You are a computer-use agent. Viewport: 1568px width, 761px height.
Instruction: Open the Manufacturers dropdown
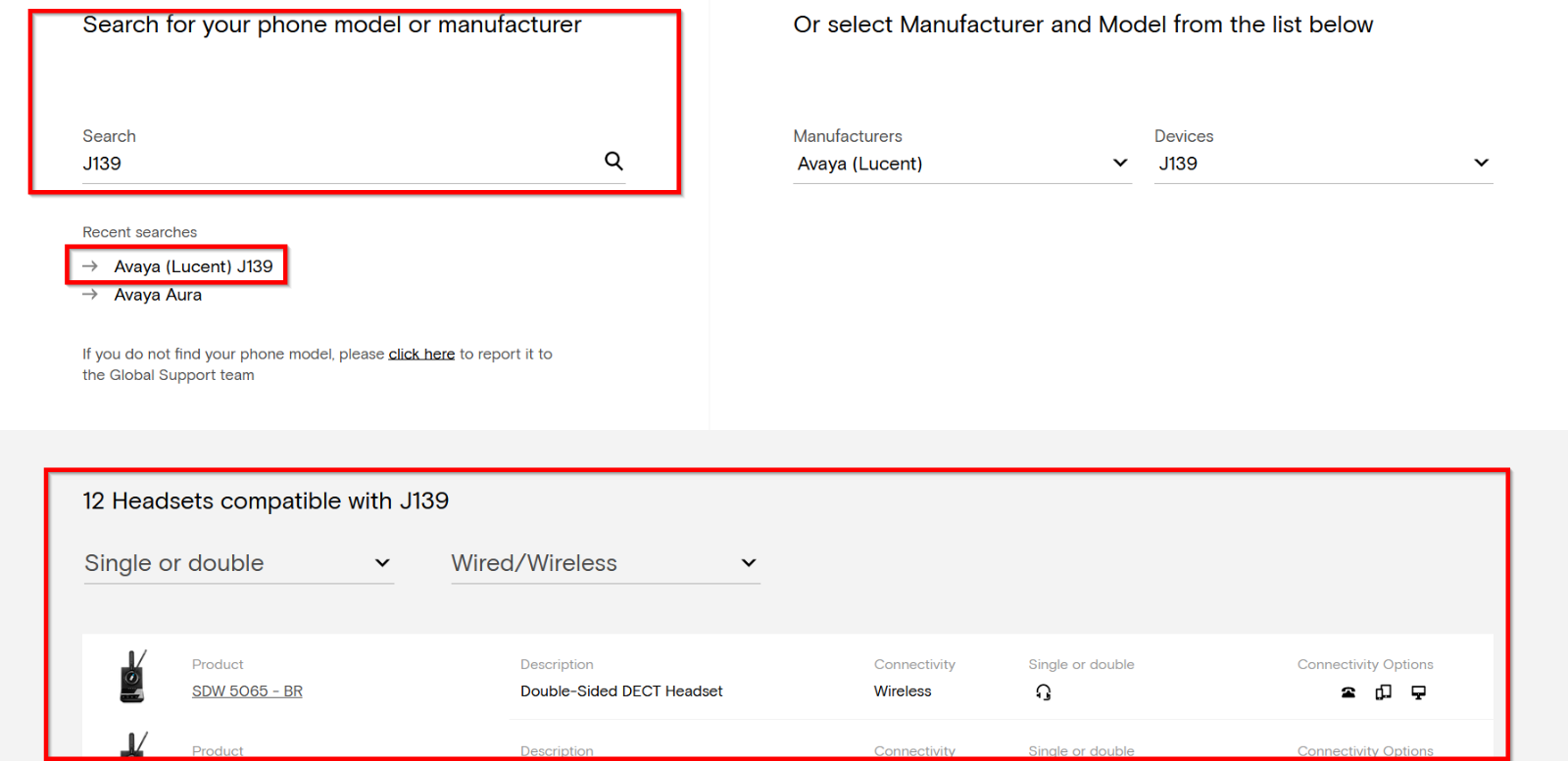click(x=961, y=164)
